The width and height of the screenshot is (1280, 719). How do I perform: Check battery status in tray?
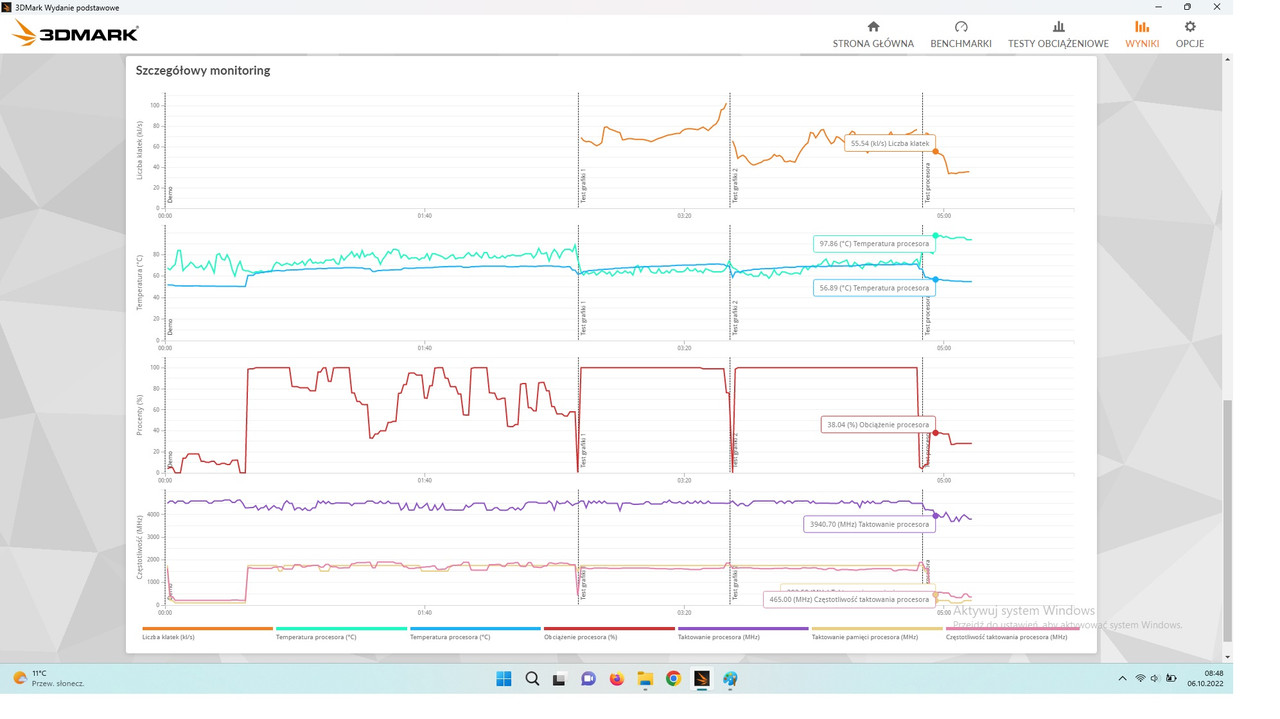(x=1171, y=679)
